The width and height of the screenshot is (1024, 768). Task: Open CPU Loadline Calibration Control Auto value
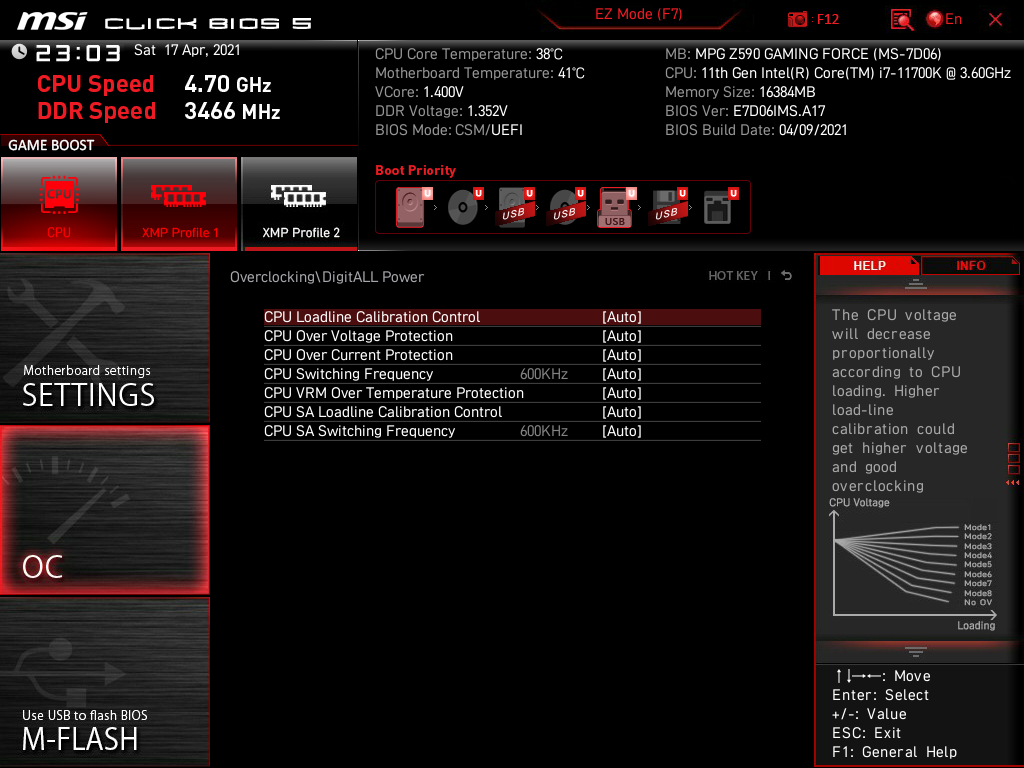(622, 317)
